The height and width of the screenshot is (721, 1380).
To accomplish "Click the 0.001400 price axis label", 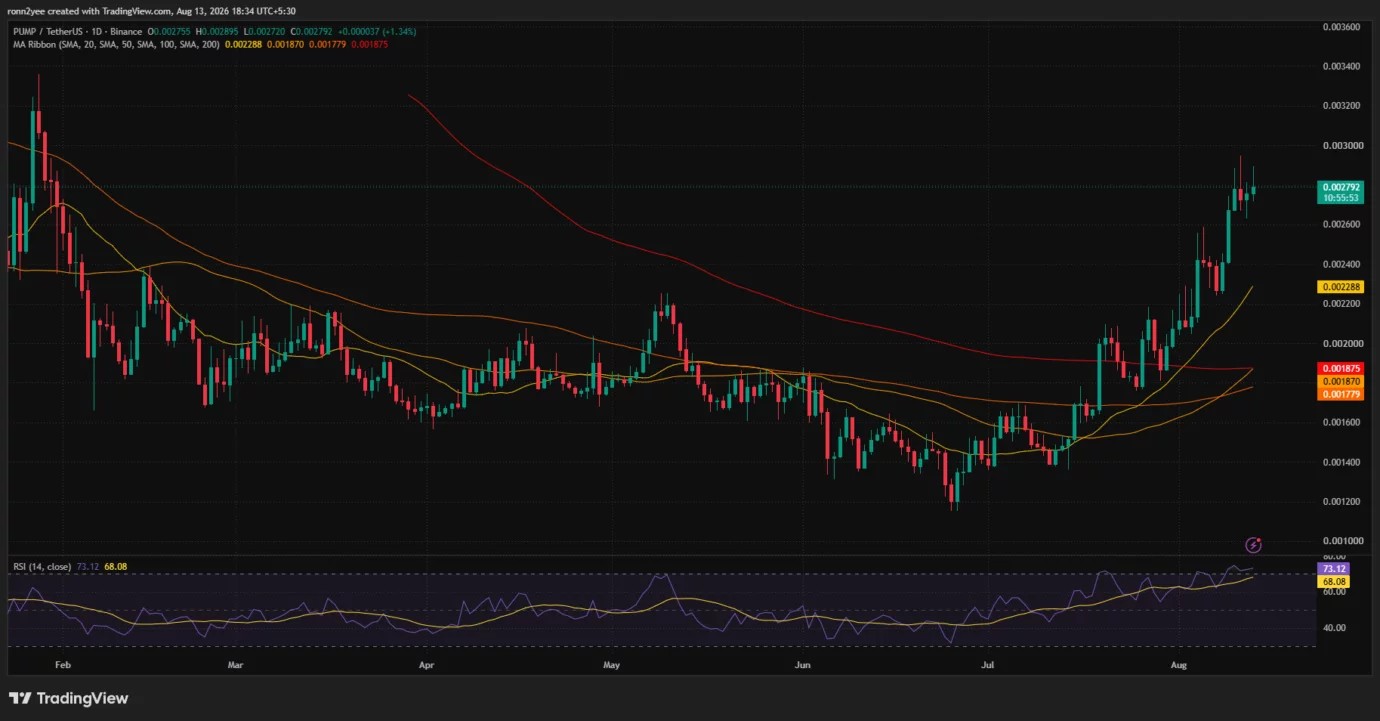I will point(1341,463).
